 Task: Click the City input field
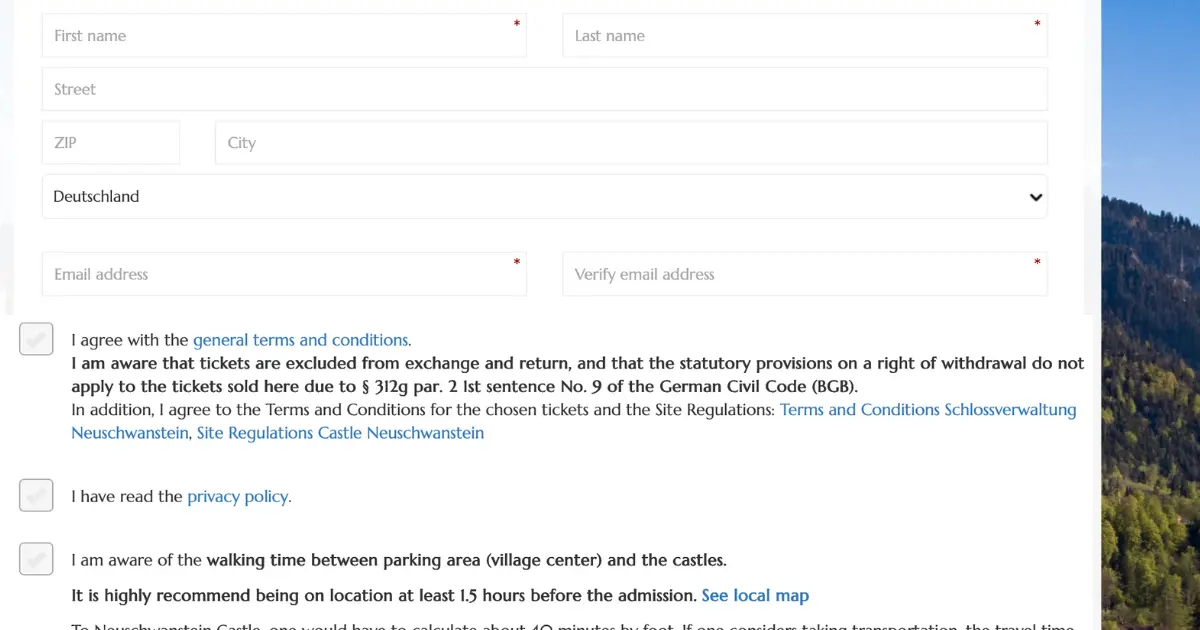(x=631, y=143)
